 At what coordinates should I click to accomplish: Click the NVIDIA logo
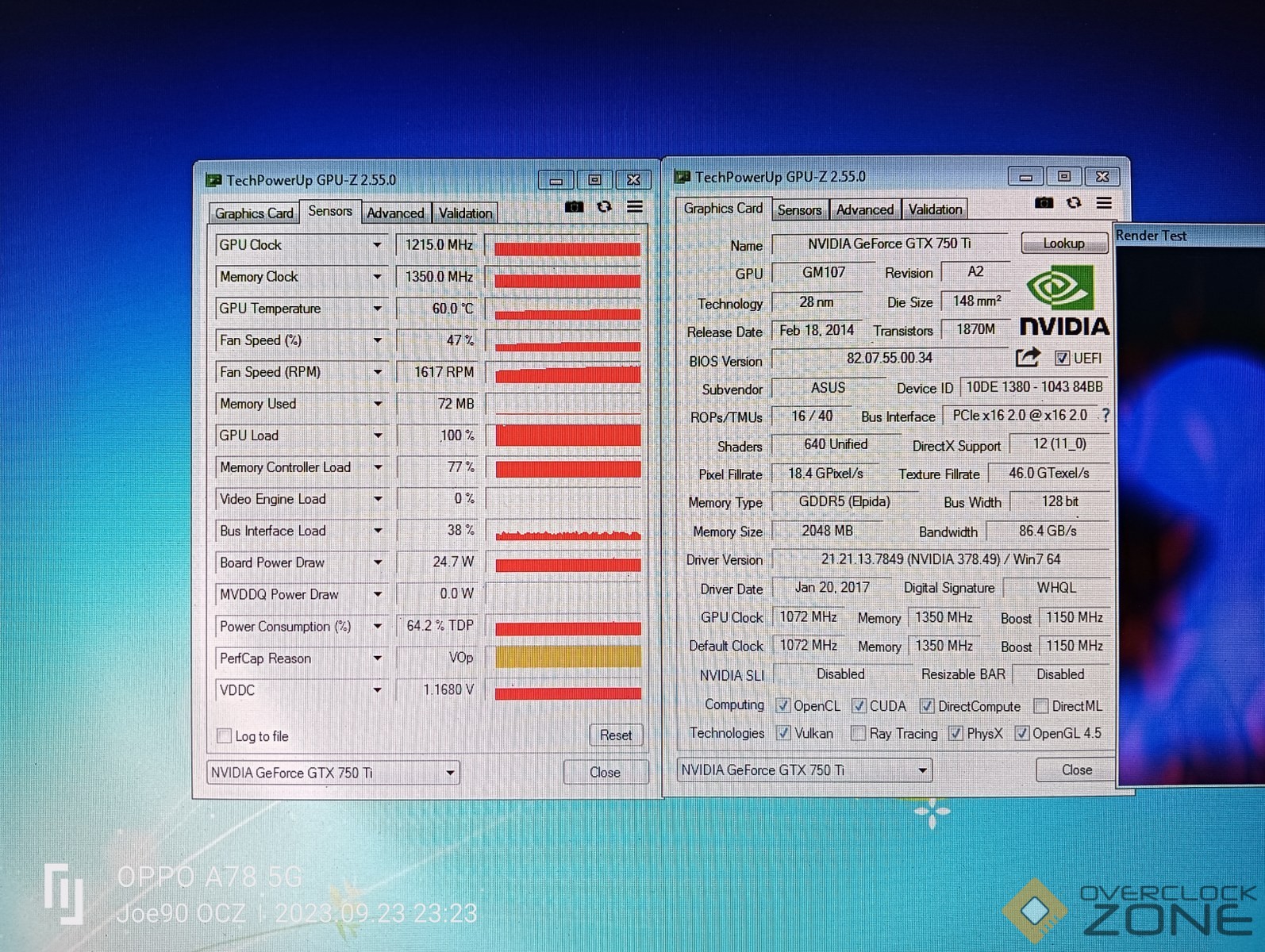(x=1063, y=302)
